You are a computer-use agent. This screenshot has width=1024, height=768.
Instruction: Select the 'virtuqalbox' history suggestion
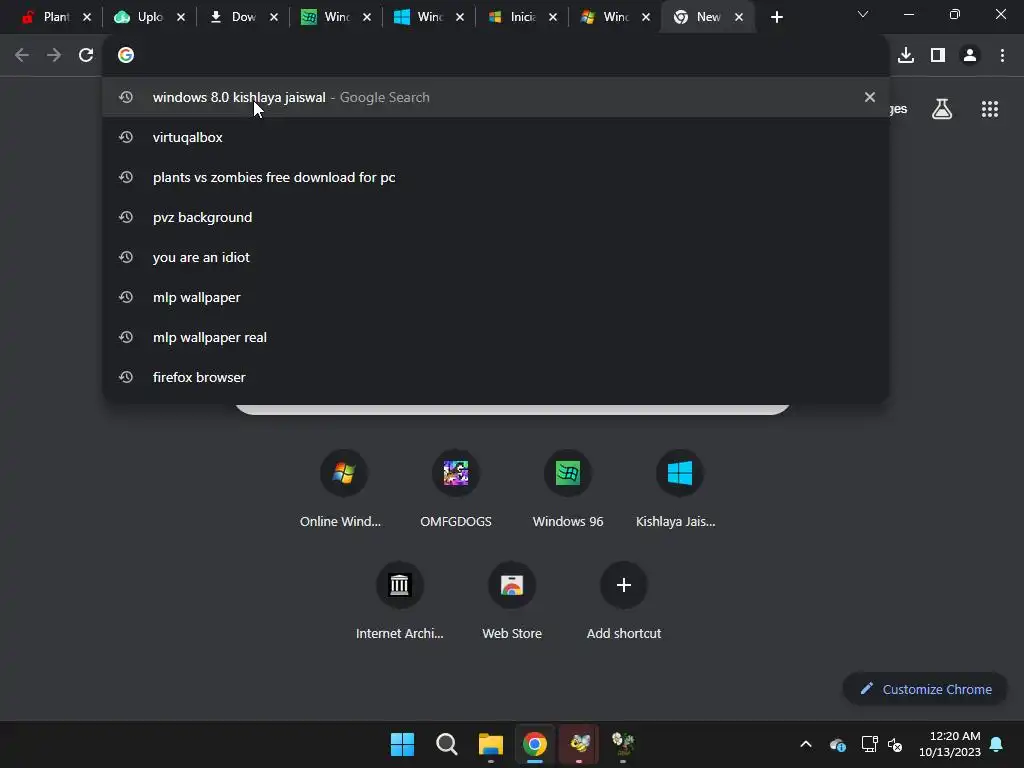pyautogui.click(x=495, y=137)
